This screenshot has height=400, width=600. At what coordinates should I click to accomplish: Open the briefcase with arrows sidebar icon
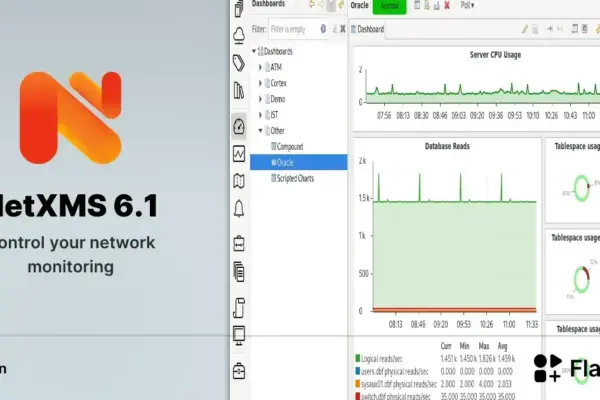point(239,243)
